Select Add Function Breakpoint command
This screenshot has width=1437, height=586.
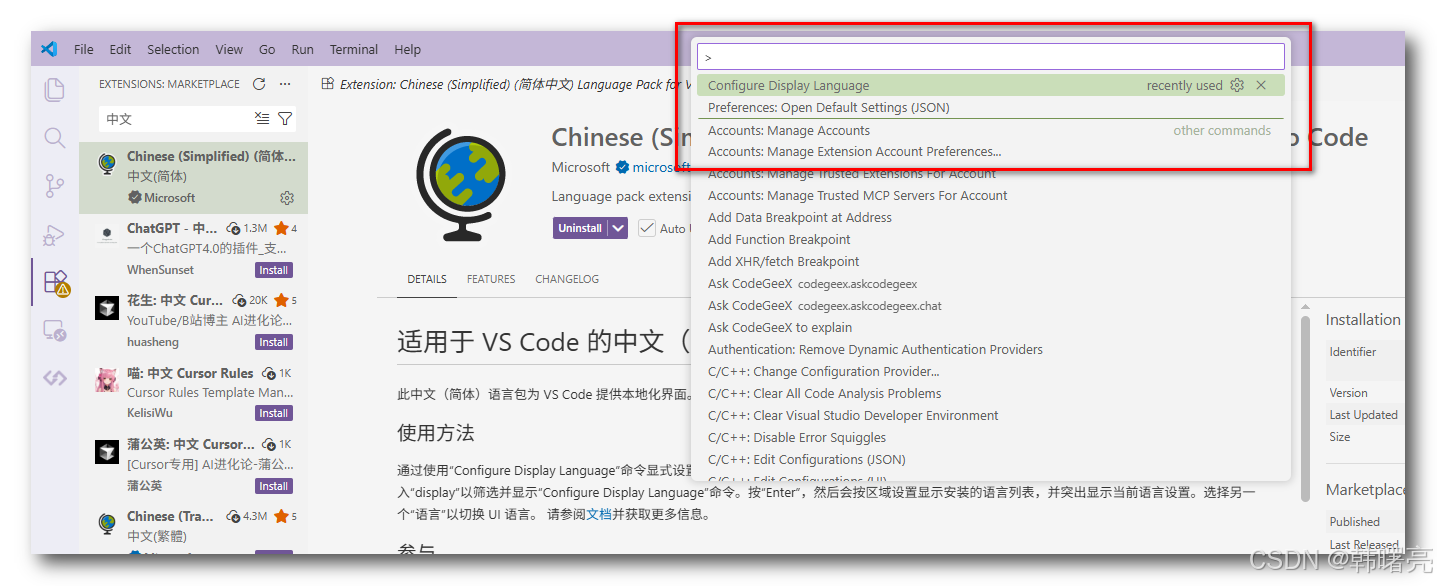coord(990,240)
